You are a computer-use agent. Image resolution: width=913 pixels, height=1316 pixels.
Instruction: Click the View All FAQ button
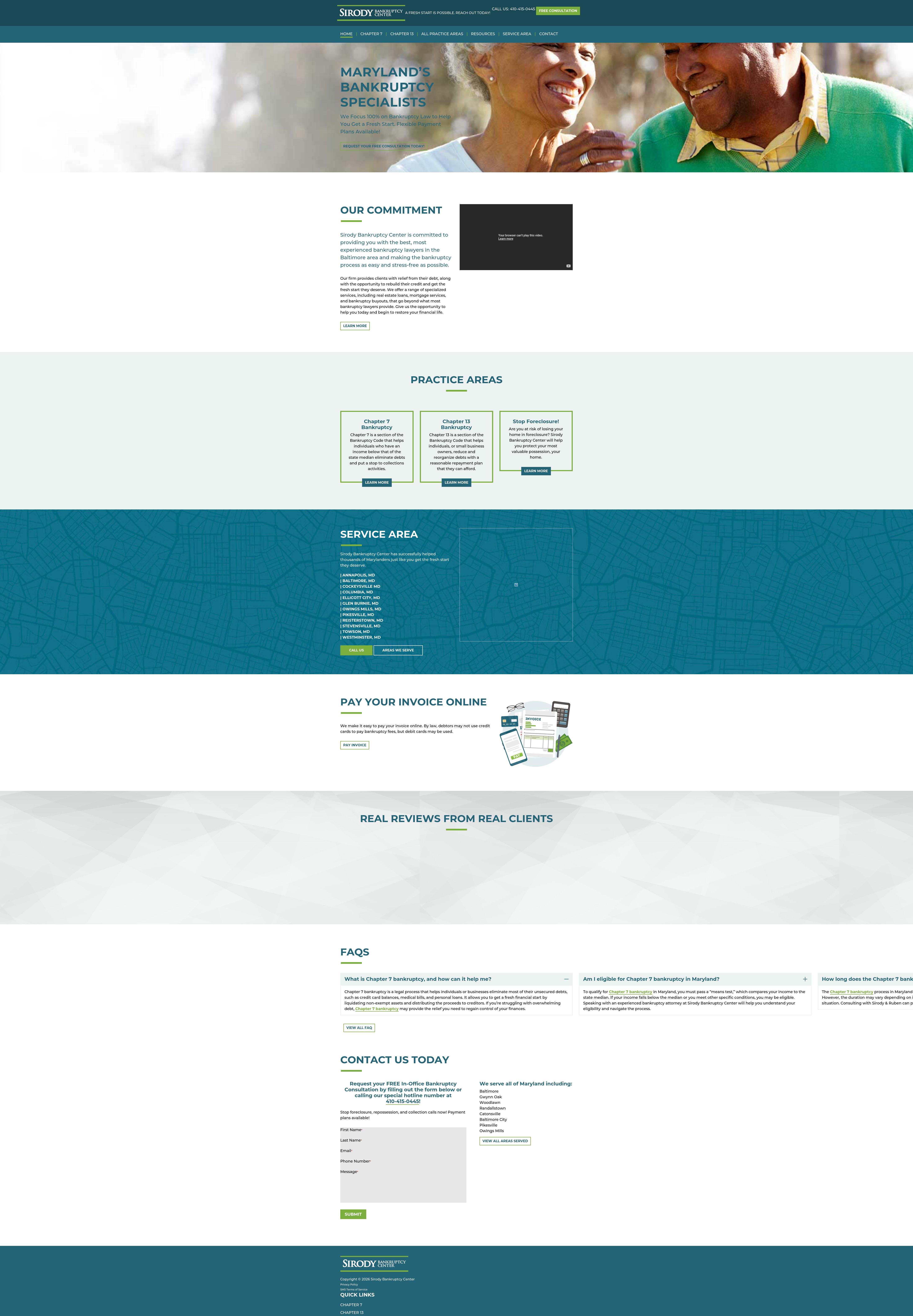(359, 1028)
